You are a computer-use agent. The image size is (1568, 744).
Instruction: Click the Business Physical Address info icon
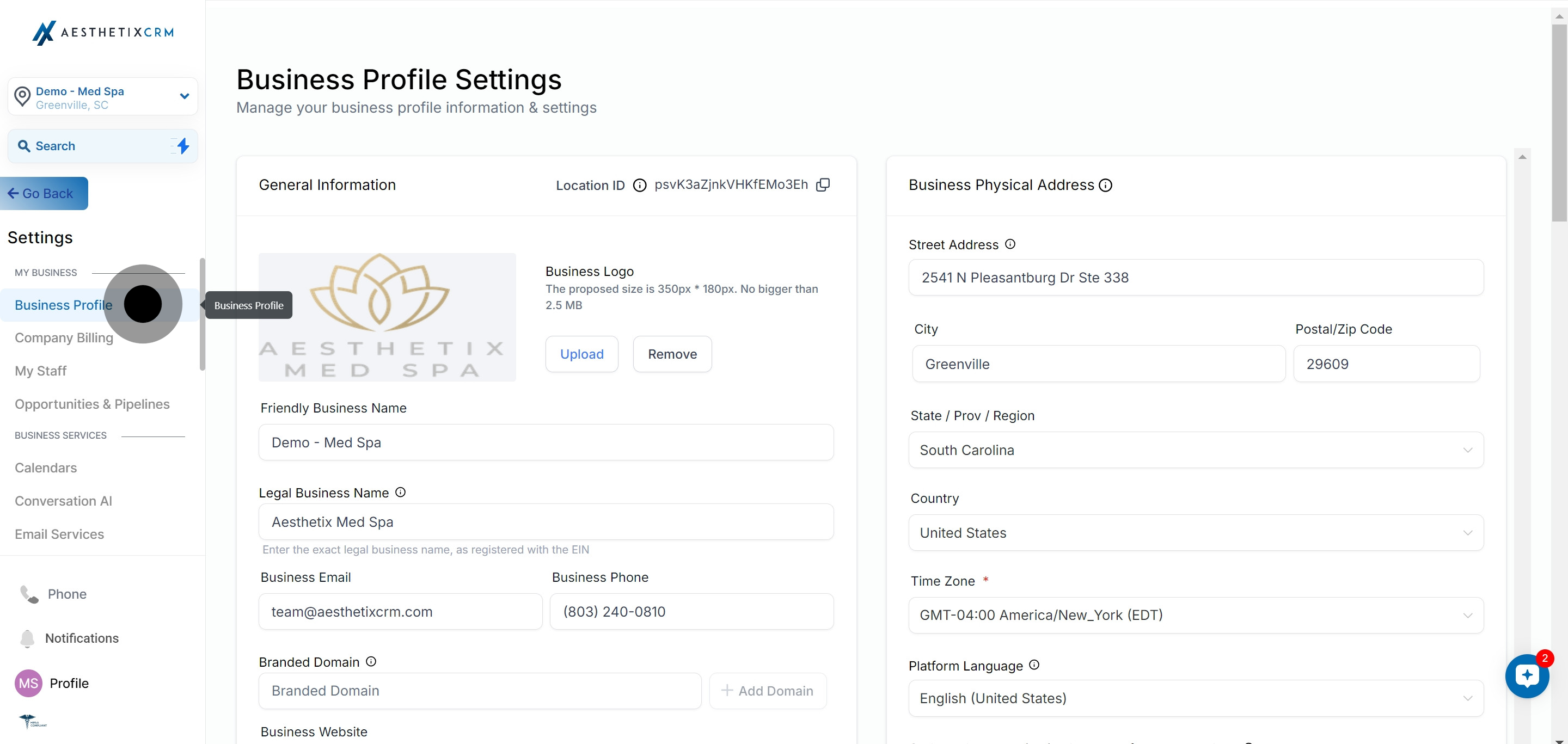1106,185
